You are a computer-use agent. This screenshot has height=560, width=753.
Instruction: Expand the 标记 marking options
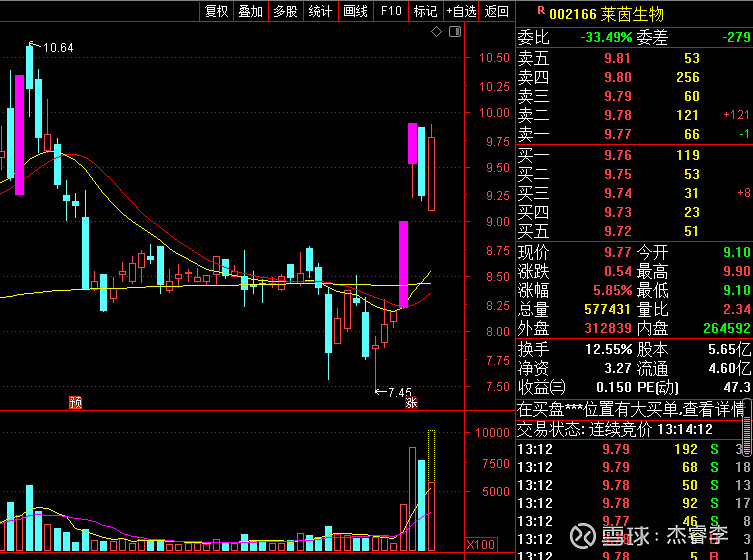[x=425, y=11]
